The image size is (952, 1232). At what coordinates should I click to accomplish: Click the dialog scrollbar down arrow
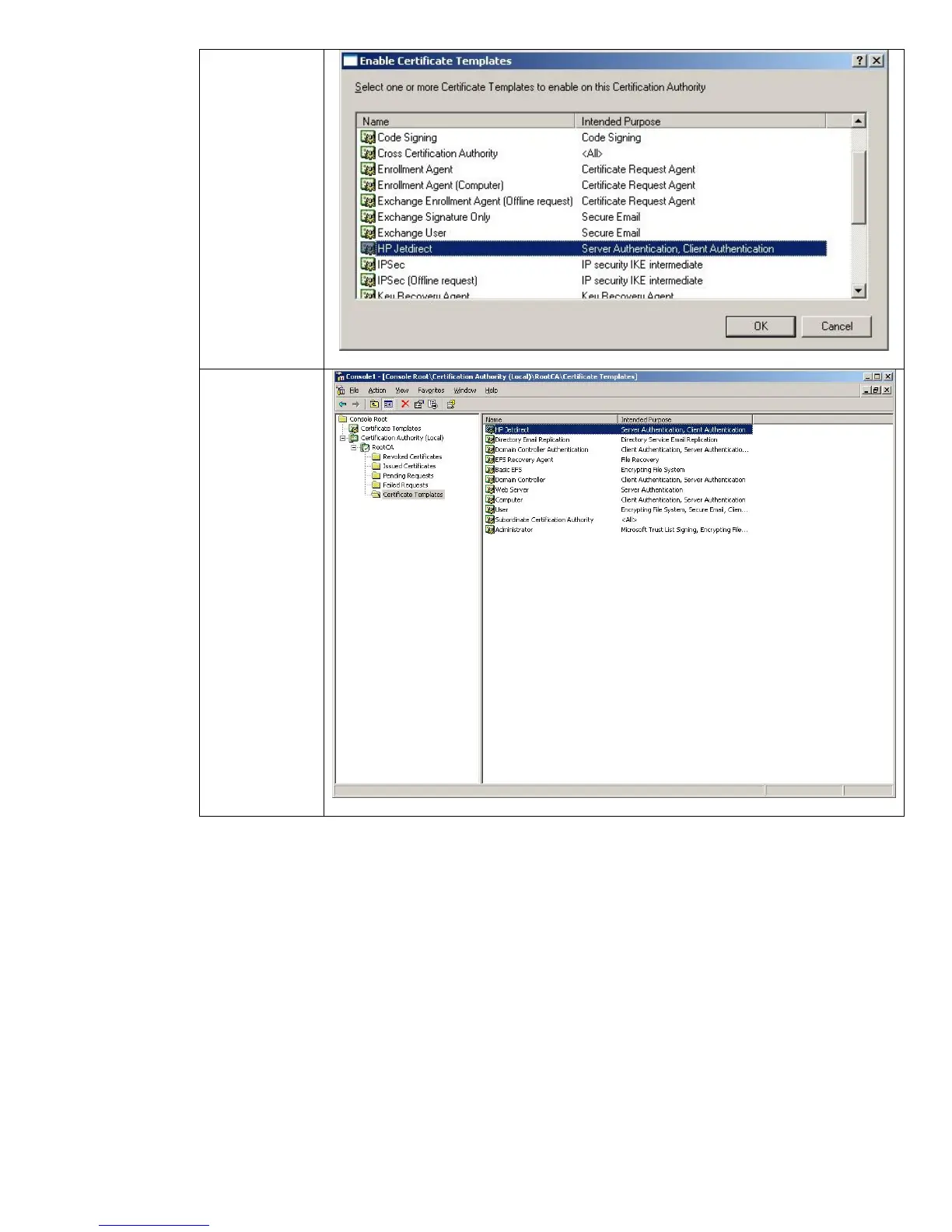(x=859, y=291)
